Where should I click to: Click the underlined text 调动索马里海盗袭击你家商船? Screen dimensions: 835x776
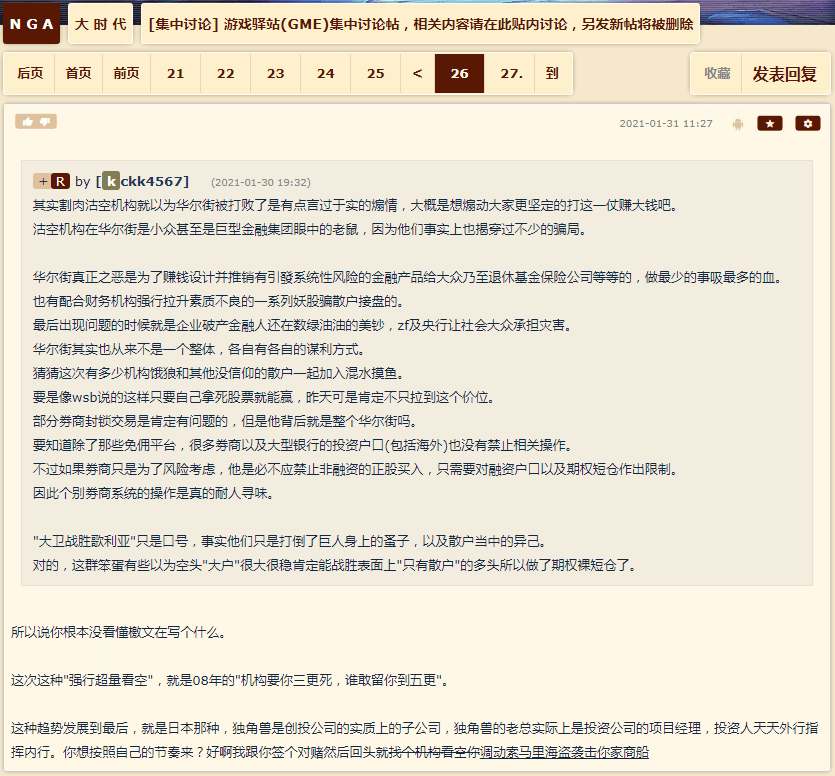point(564,752)
